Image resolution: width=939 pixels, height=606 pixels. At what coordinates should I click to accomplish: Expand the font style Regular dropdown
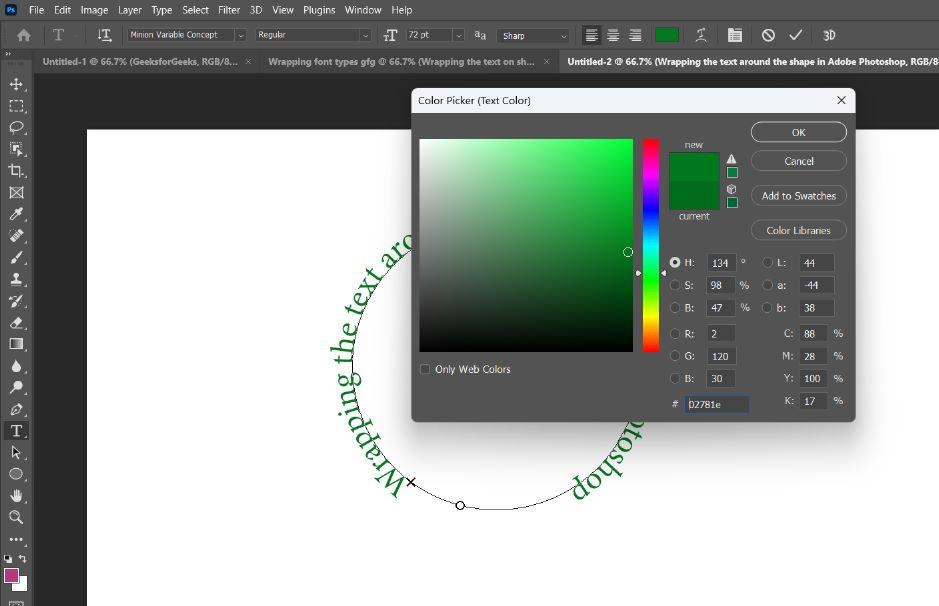click(312, 35)
